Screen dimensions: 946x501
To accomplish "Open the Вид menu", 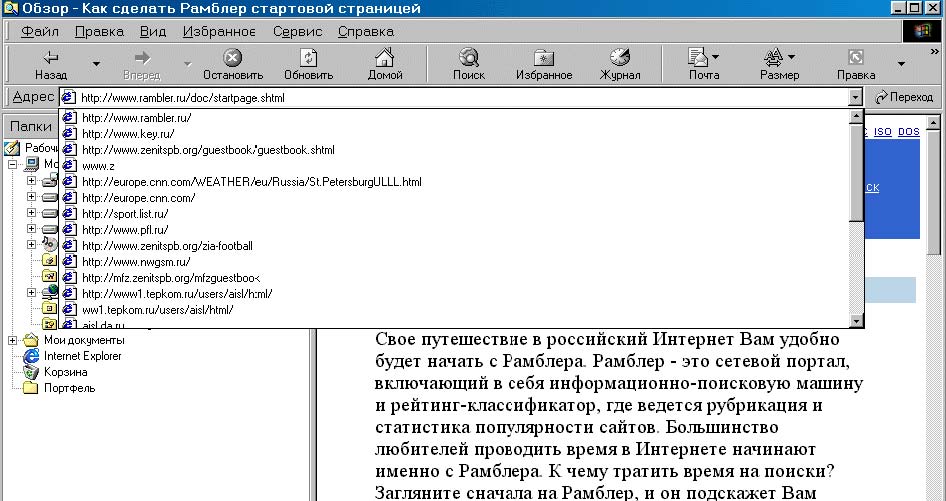I will 153,31.
